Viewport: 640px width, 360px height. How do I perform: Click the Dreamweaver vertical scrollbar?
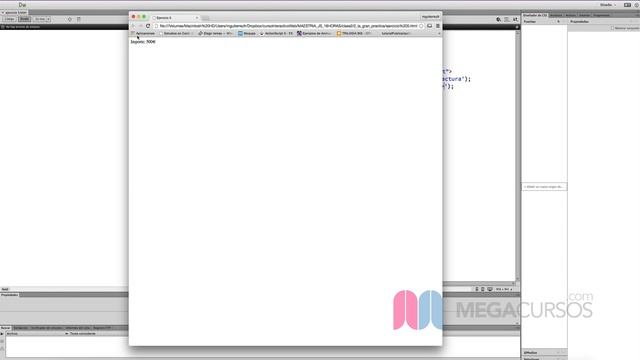point(518,155)
